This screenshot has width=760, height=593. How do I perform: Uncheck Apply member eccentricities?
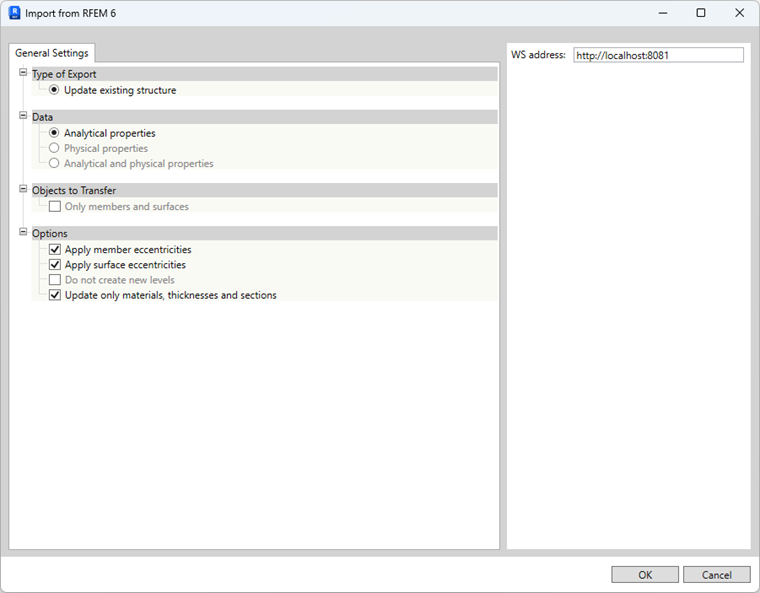tap(55, 250)
